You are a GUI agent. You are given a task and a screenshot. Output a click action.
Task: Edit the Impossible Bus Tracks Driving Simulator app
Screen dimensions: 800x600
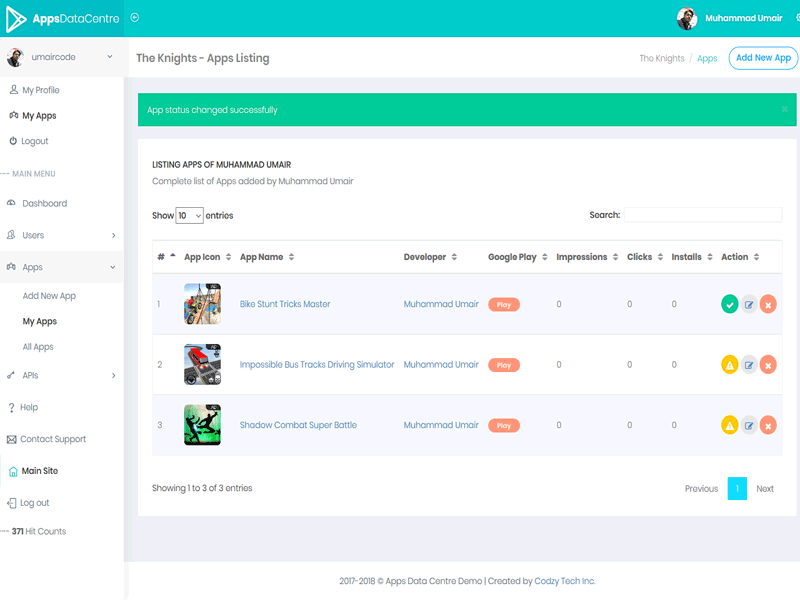[749, 365]
